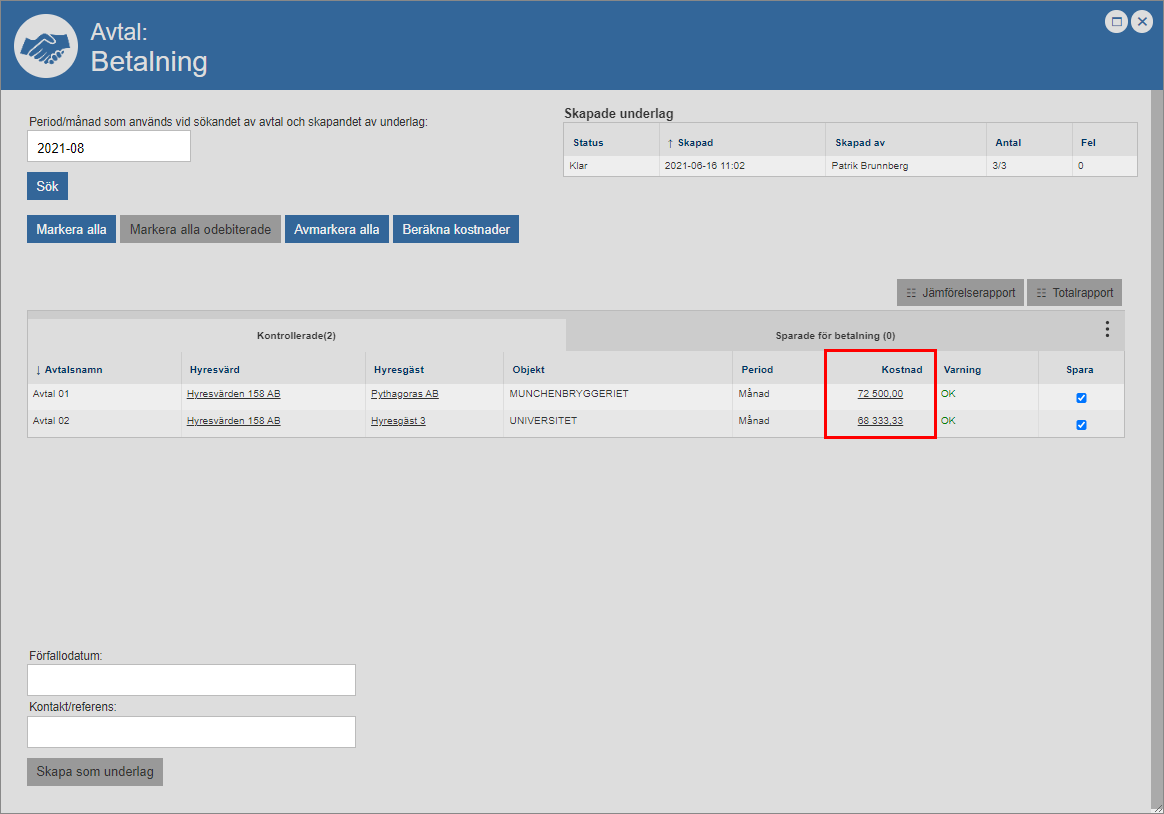Switch to Sparade för betalning tab
This screenshot has width=1164, height=814.
tap(834, 336)
